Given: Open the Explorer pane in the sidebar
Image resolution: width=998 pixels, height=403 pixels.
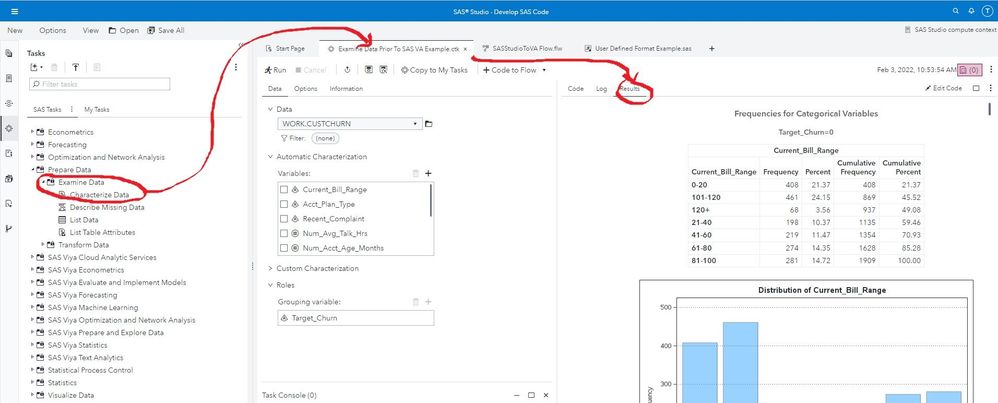Looking at the screenshot, I should [9, 53].
